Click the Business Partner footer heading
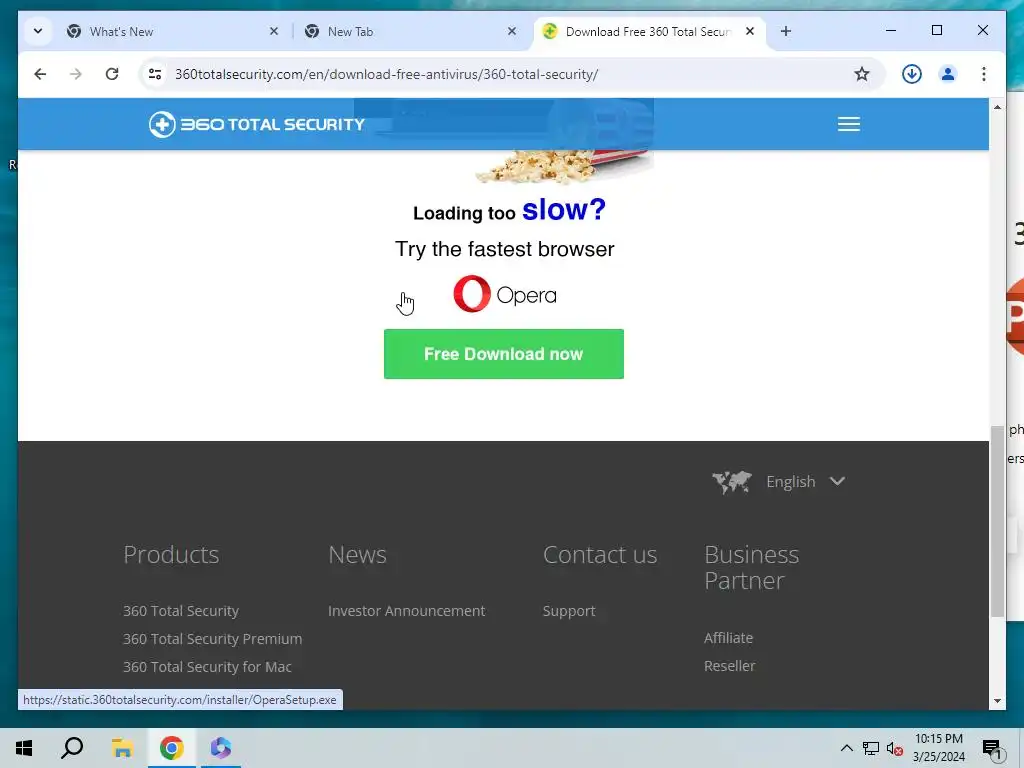Image resolution: width=1024 pixels, height=768 pixels. coord(751,568)
